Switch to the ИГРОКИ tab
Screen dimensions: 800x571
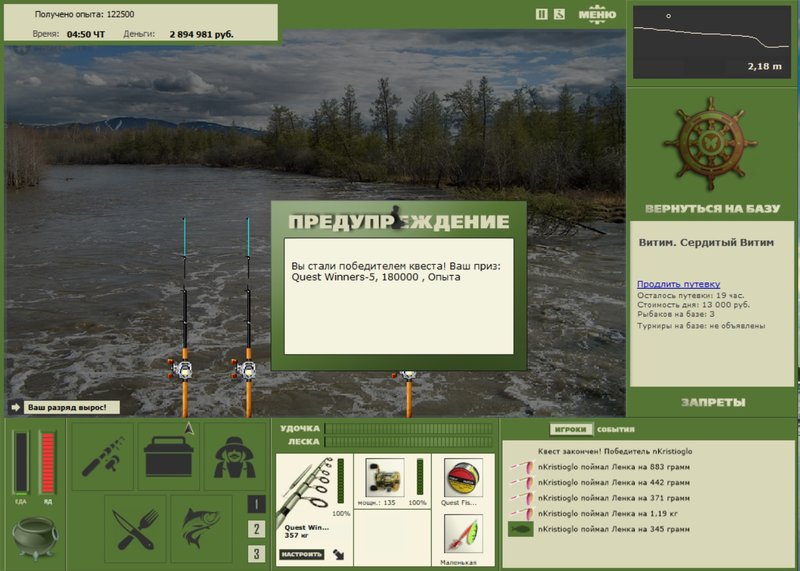coord(570,430)
